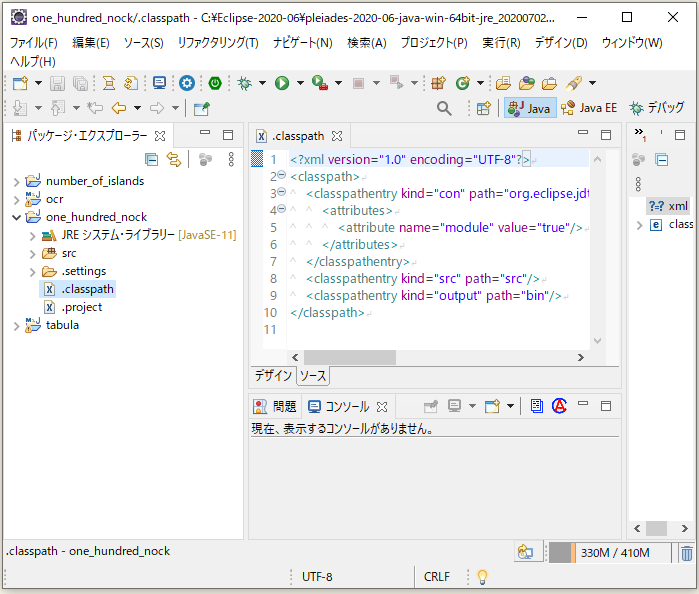Show hidden views chevron in outline
The image size is (699, 594).
point(640,133)
